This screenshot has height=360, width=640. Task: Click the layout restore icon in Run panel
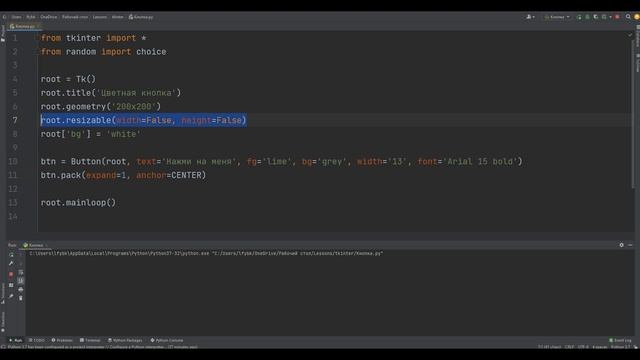[x=11, y=285]
